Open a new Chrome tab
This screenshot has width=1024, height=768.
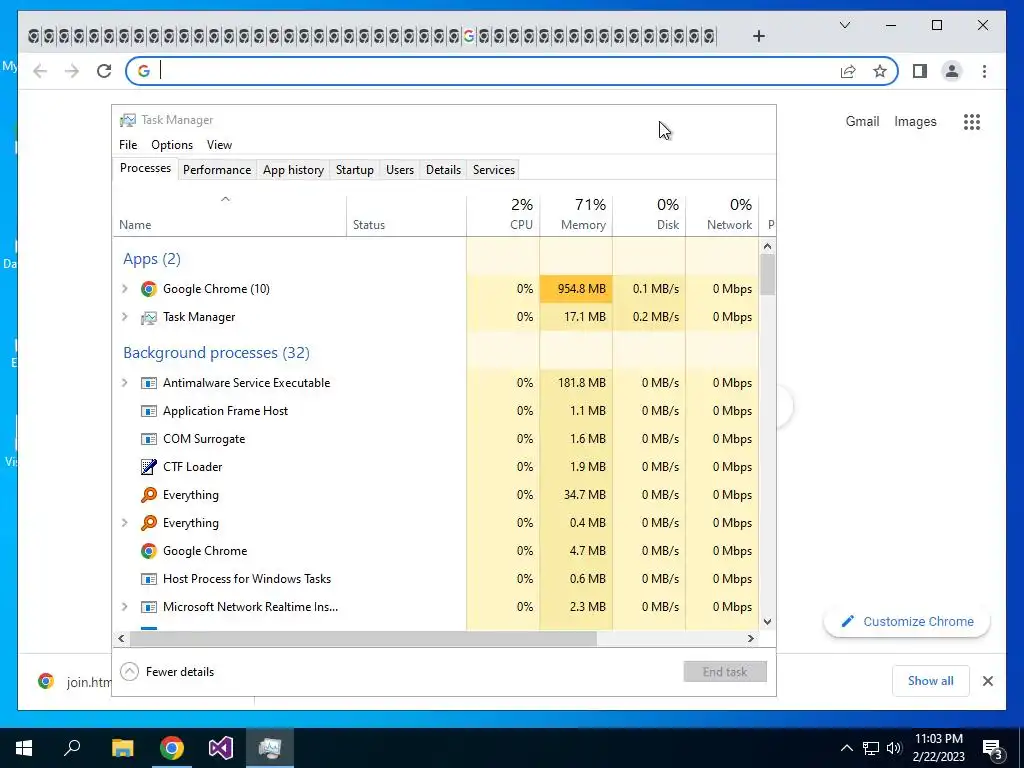click(758, 36)
